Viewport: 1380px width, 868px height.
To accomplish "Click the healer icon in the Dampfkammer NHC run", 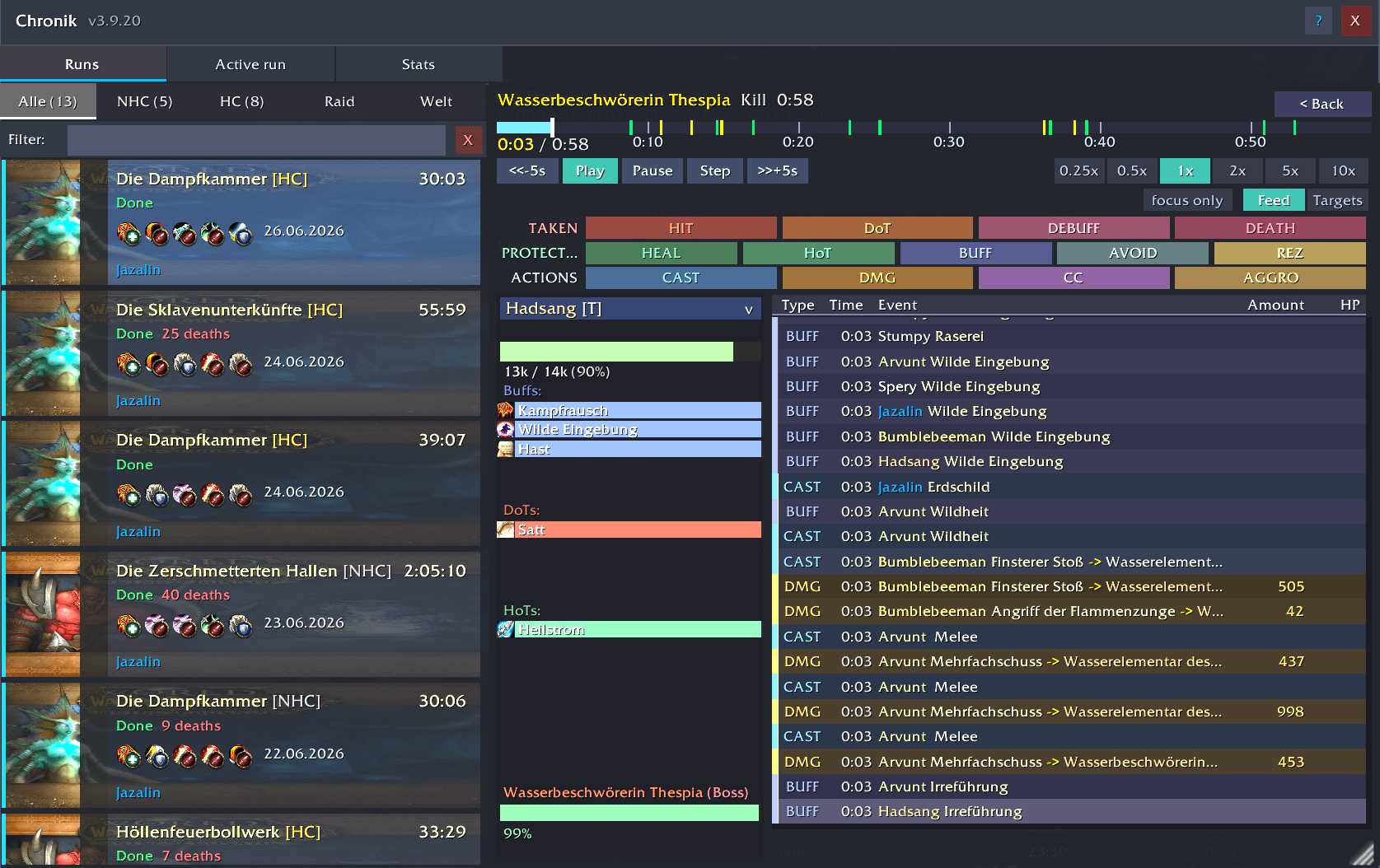I will click(x=129, y=755).
